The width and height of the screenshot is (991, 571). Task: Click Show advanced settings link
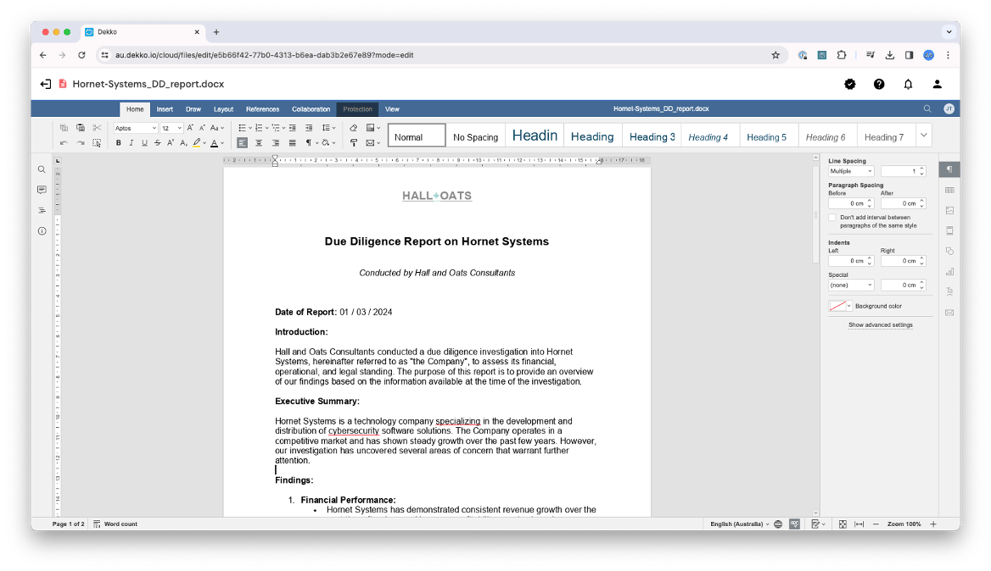pos(880,325)
